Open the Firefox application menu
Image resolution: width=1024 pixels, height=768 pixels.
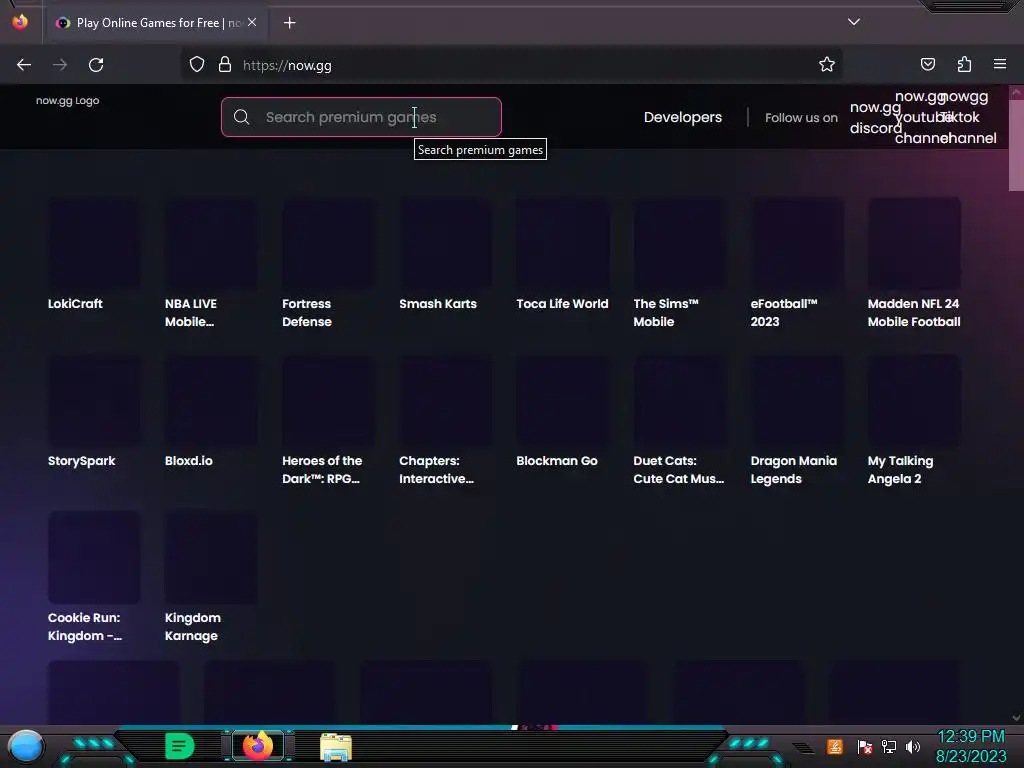[1000, 64]
